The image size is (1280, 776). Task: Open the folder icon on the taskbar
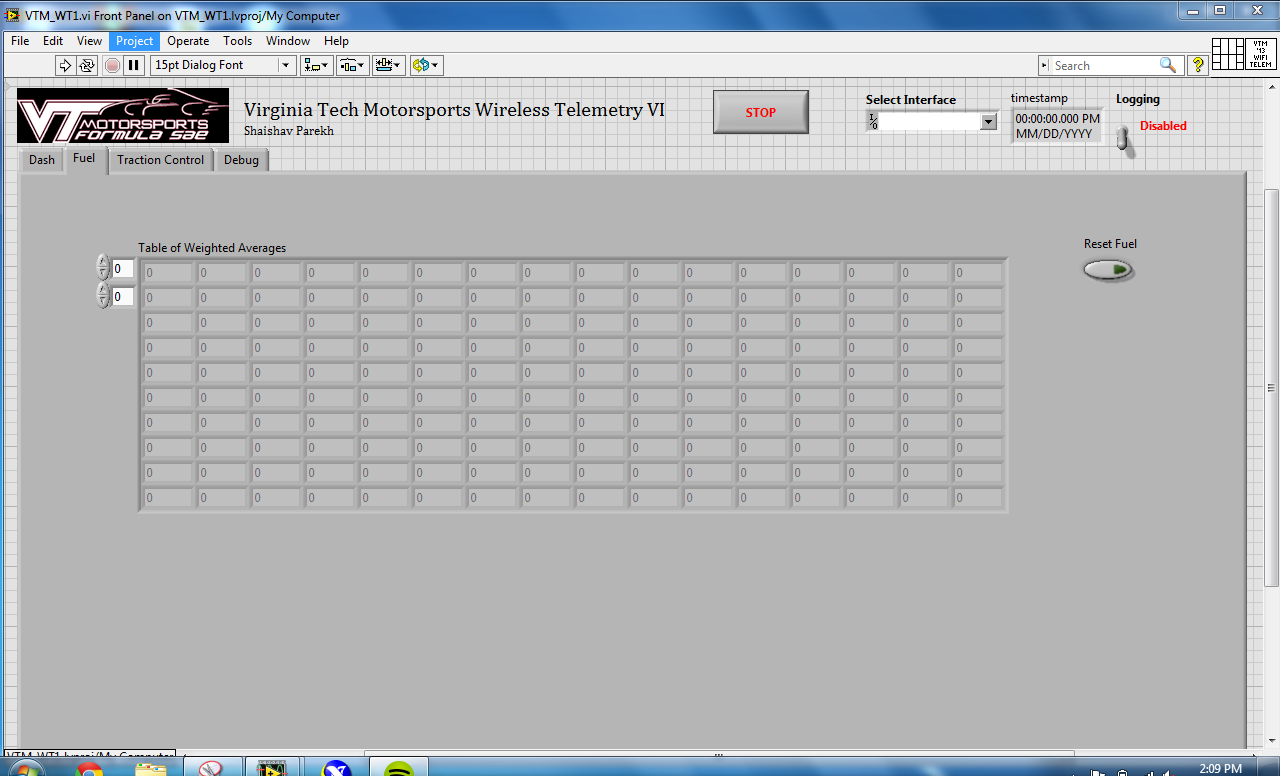click(151, 770)
